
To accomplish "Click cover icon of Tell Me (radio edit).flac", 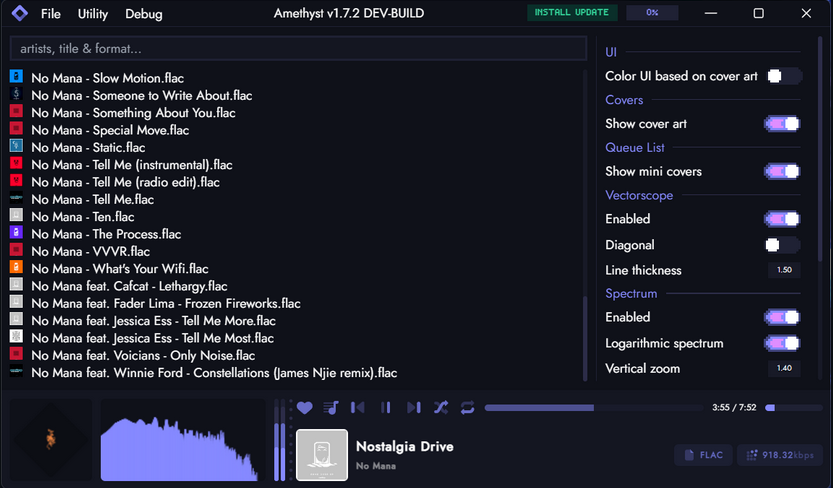I will 16,181.
